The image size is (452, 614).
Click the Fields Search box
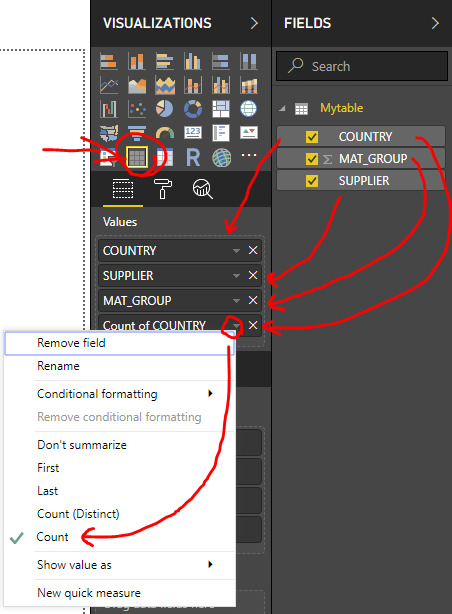[362, 66]
